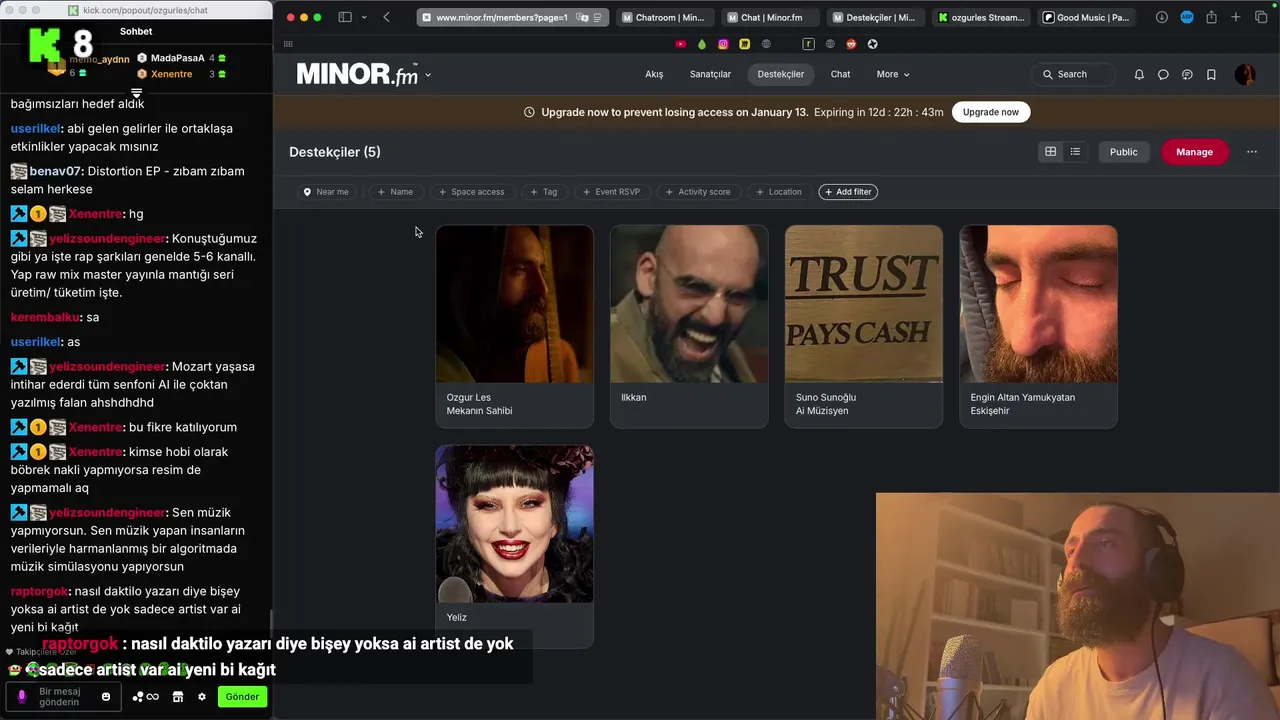The height and width of the screenshot is (720, 1280).
Task: Click the Safari address bar URL
Action: tap(502, 17)
